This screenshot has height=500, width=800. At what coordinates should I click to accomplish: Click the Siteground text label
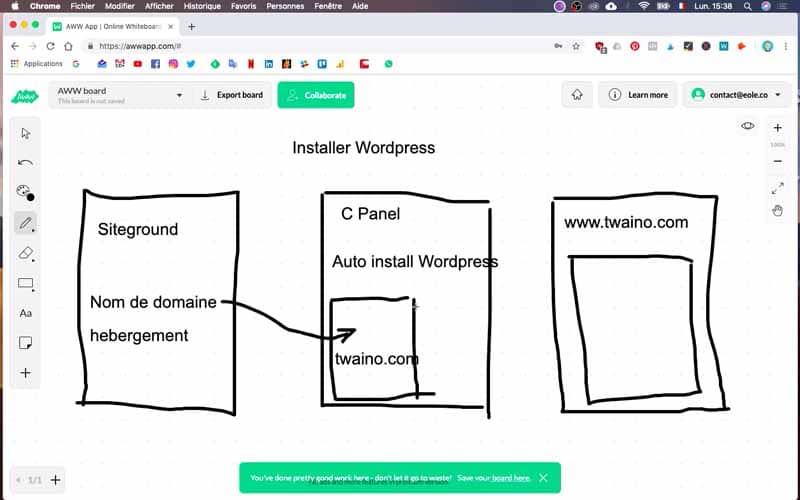click(x=138, y=230)
